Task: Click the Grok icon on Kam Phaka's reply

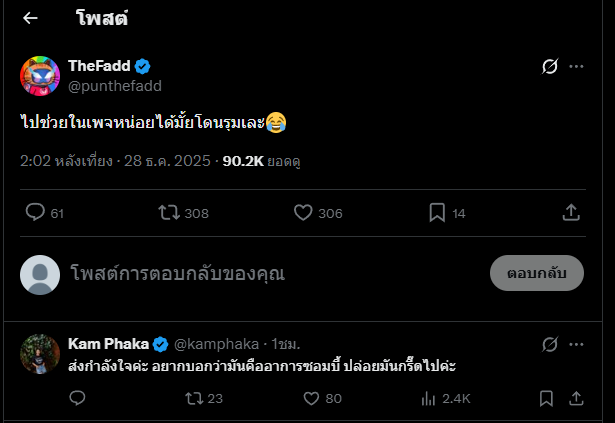Action: 549,345
